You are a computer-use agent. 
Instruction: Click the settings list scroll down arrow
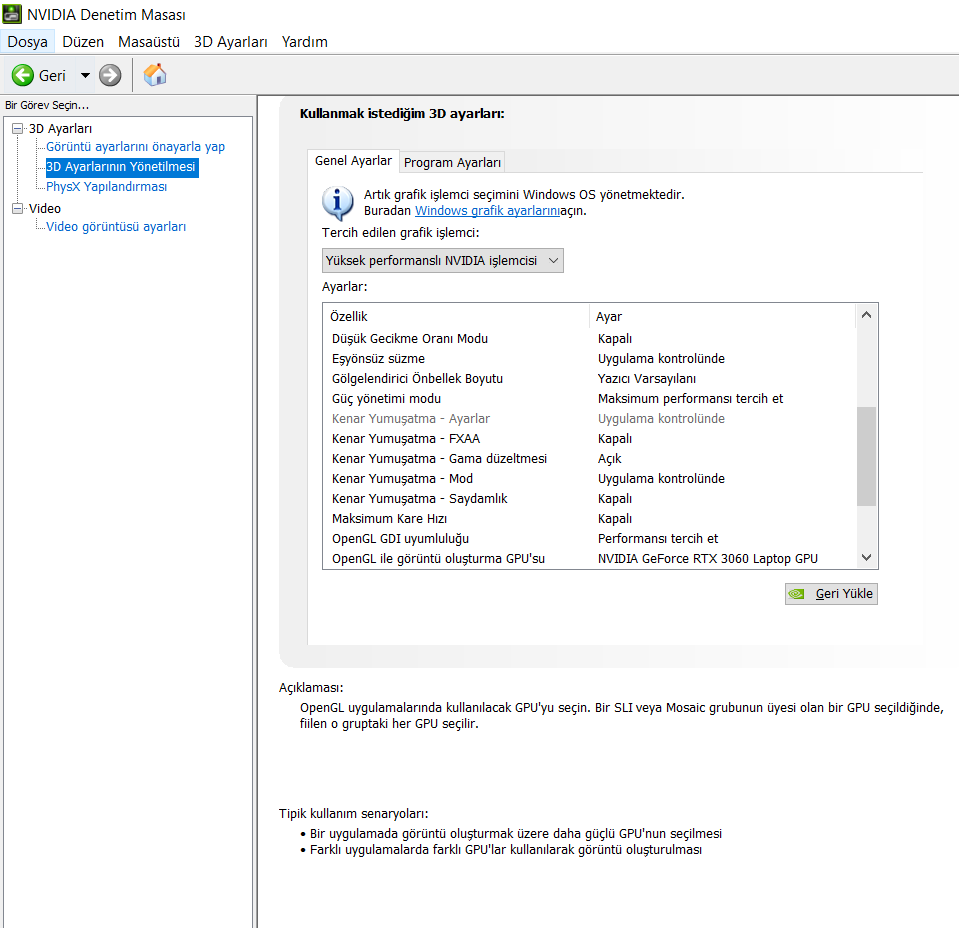(x=866, y=557)
